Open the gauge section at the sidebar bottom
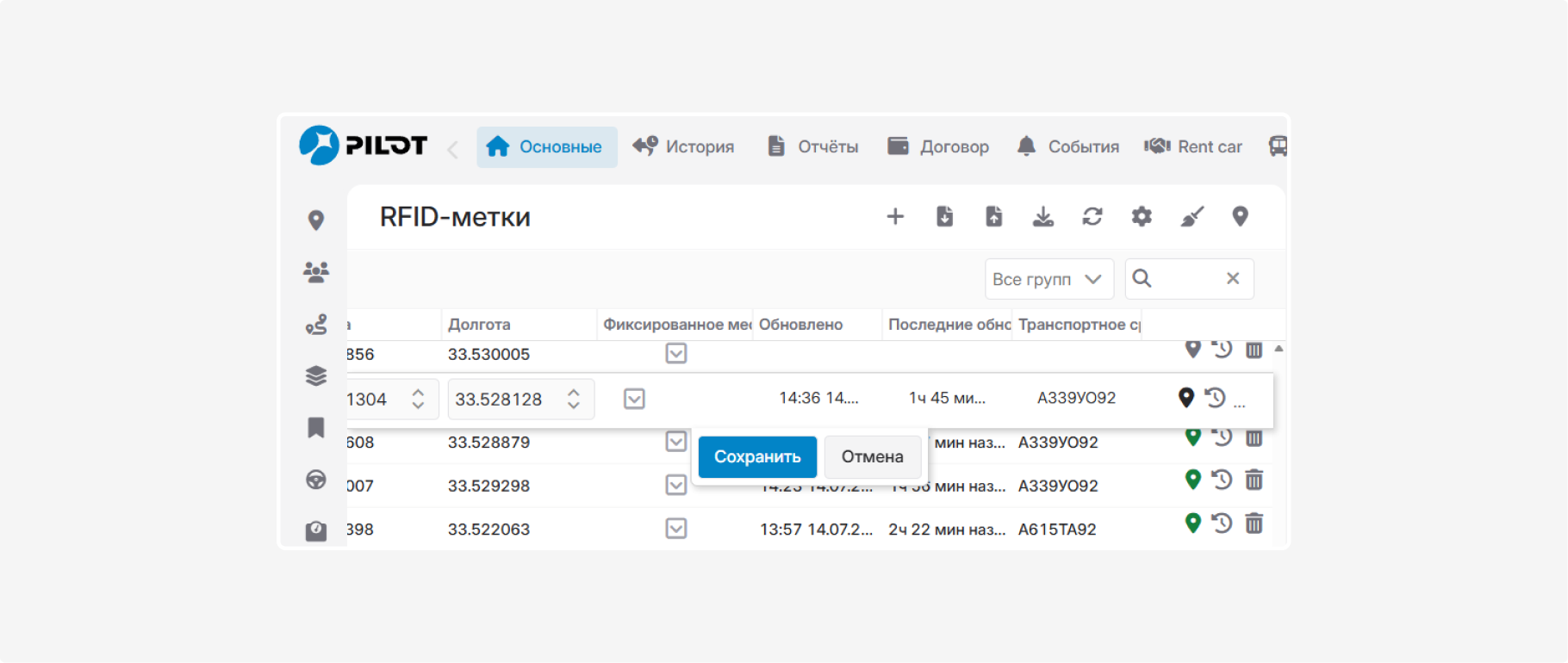 (x=316, y=531)
